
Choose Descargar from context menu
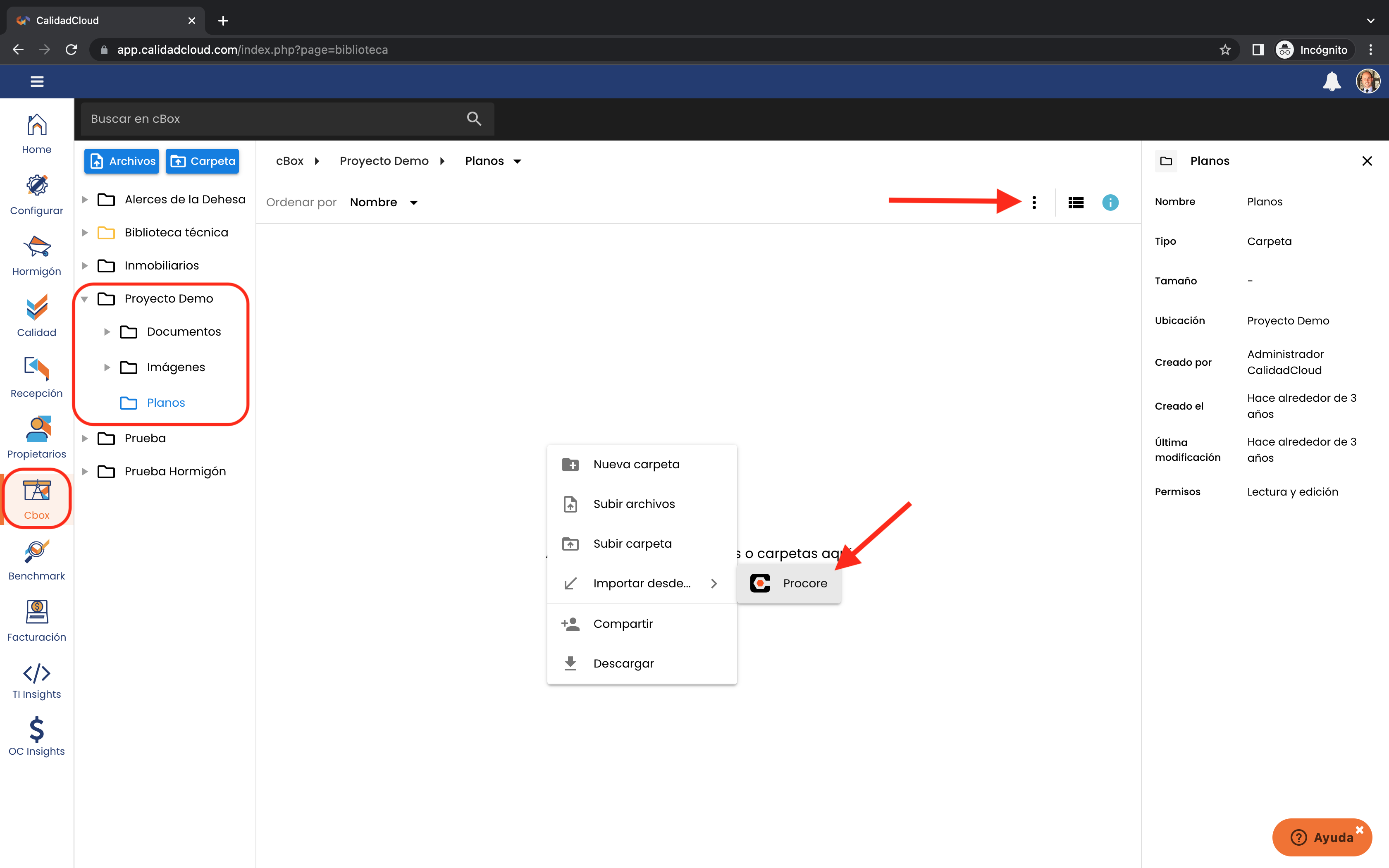(x=642, y=663)
